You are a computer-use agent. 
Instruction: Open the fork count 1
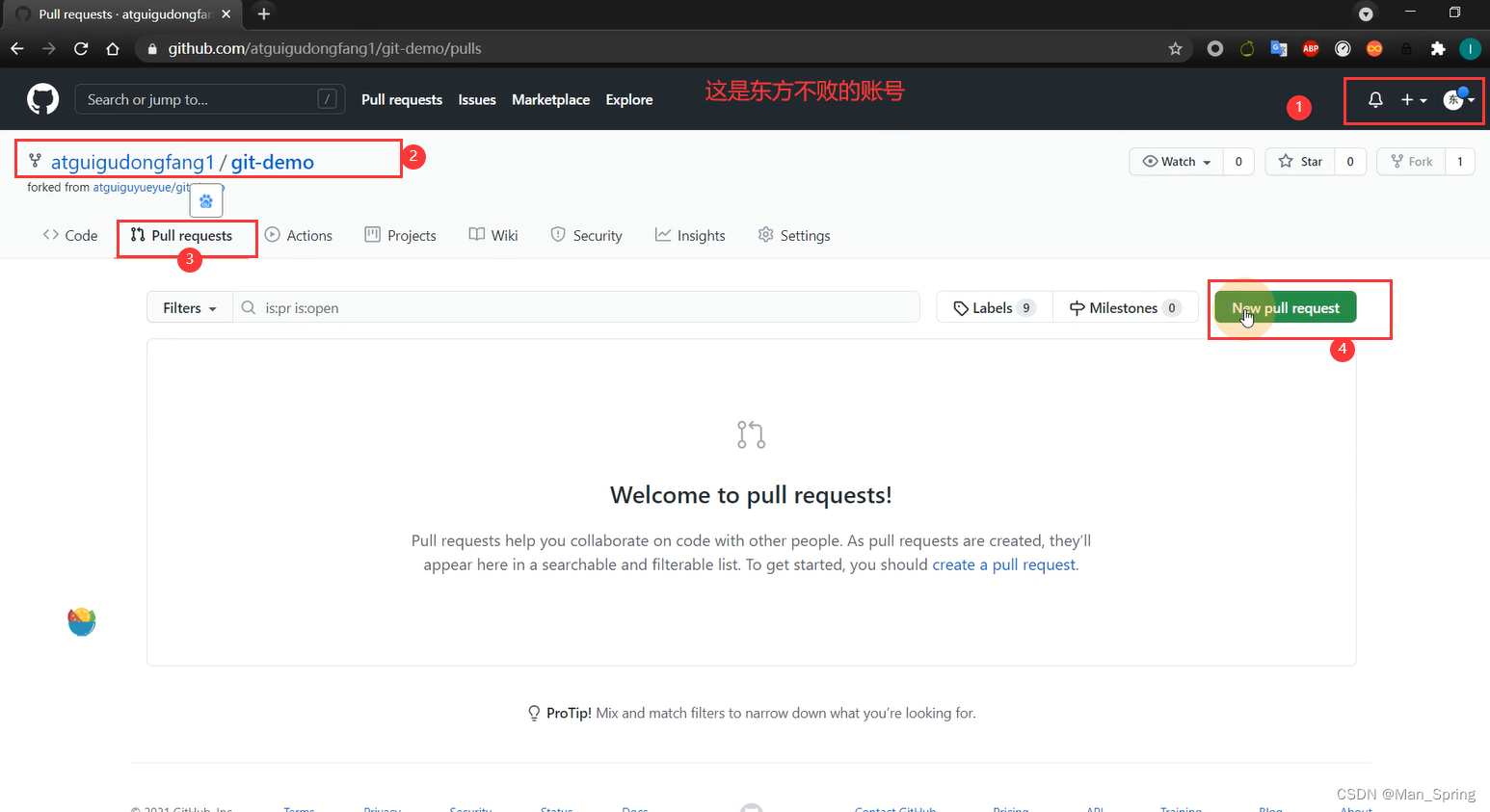(x=1460, y=162)
